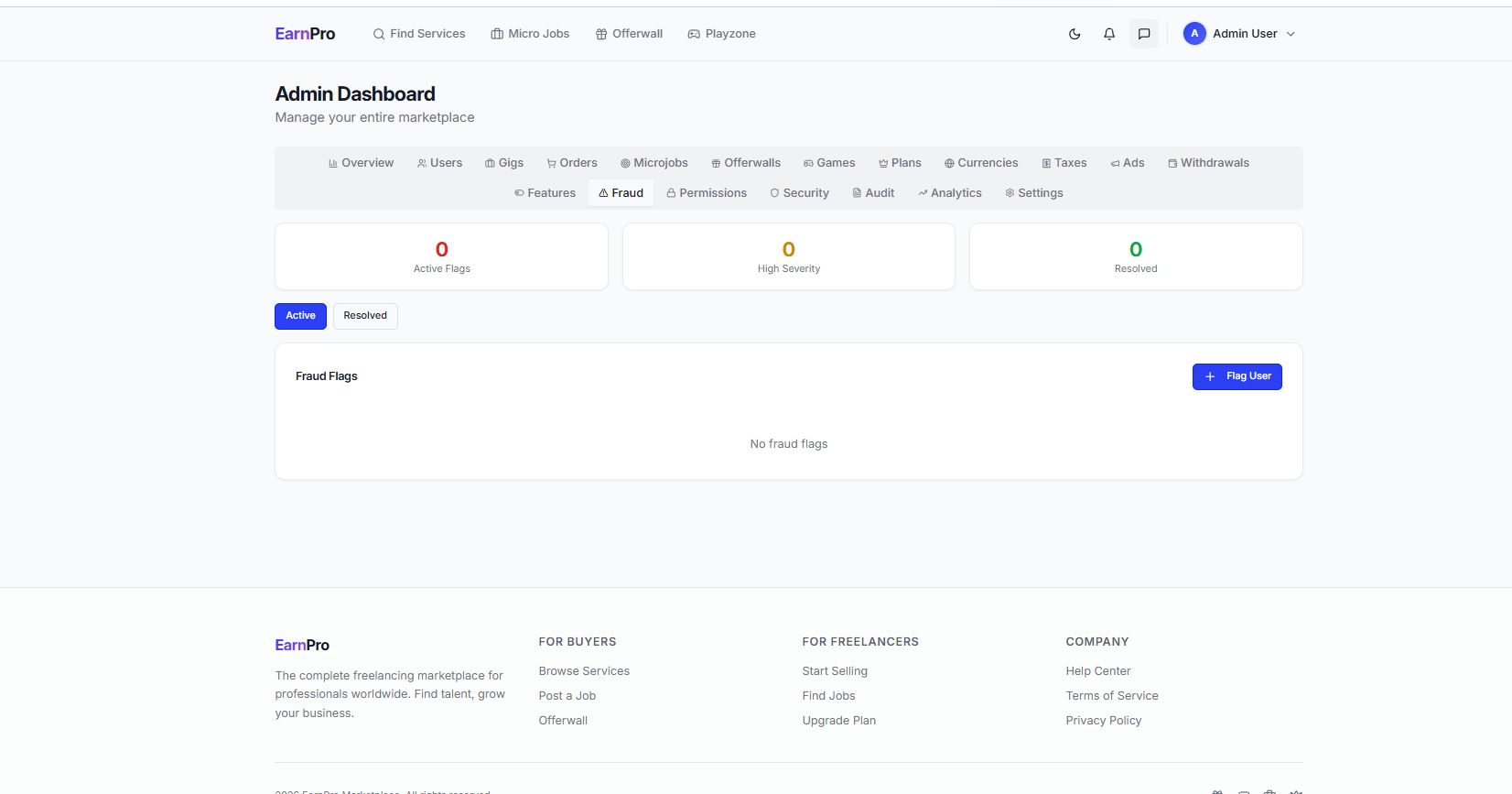Switch to the Resolved flags filter
The width and height of the screenshot is (1512, 794).
365,316
